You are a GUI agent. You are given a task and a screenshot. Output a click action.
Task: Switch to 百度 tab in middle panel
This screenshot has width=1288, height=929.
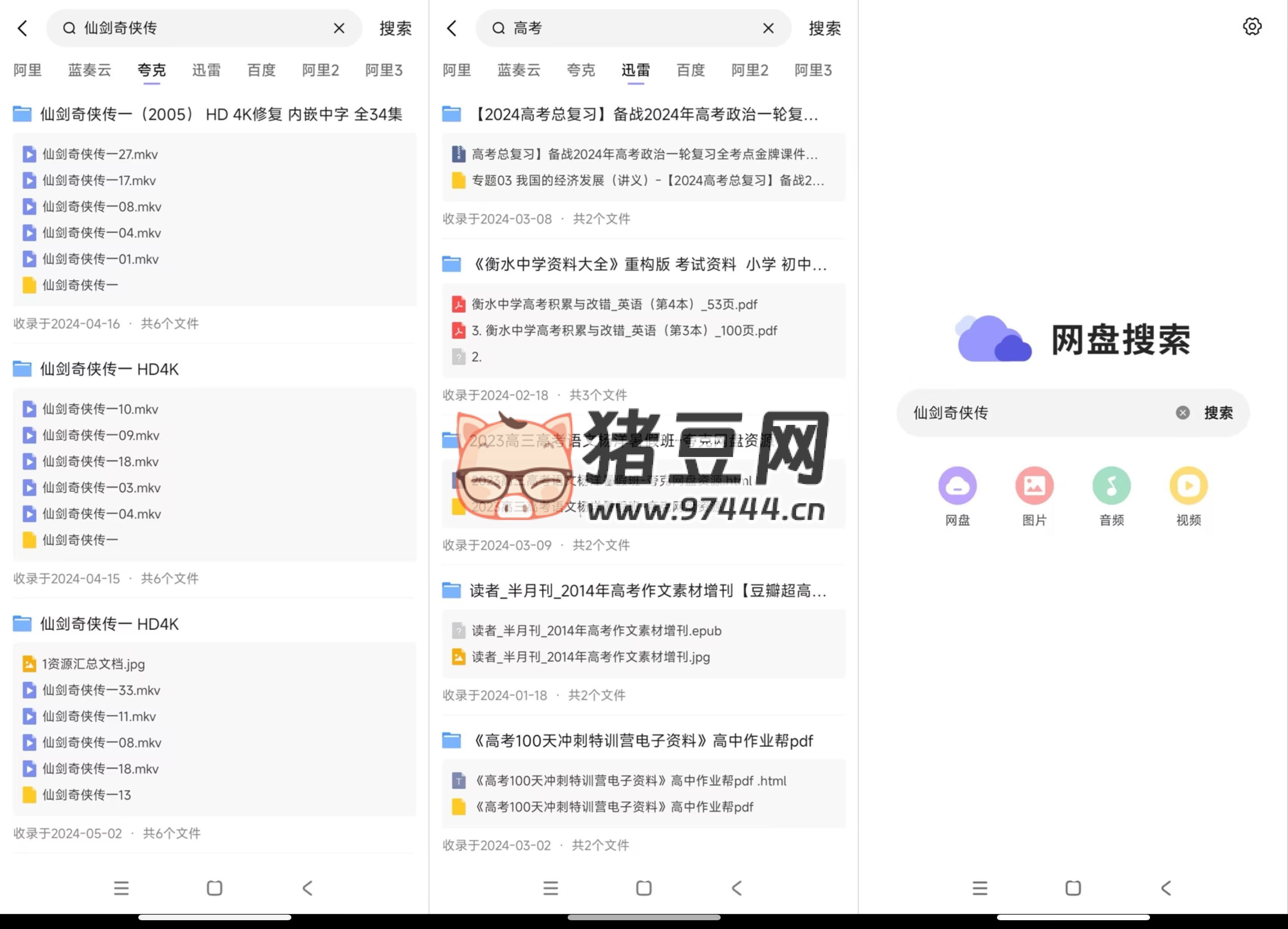[691, 71]
